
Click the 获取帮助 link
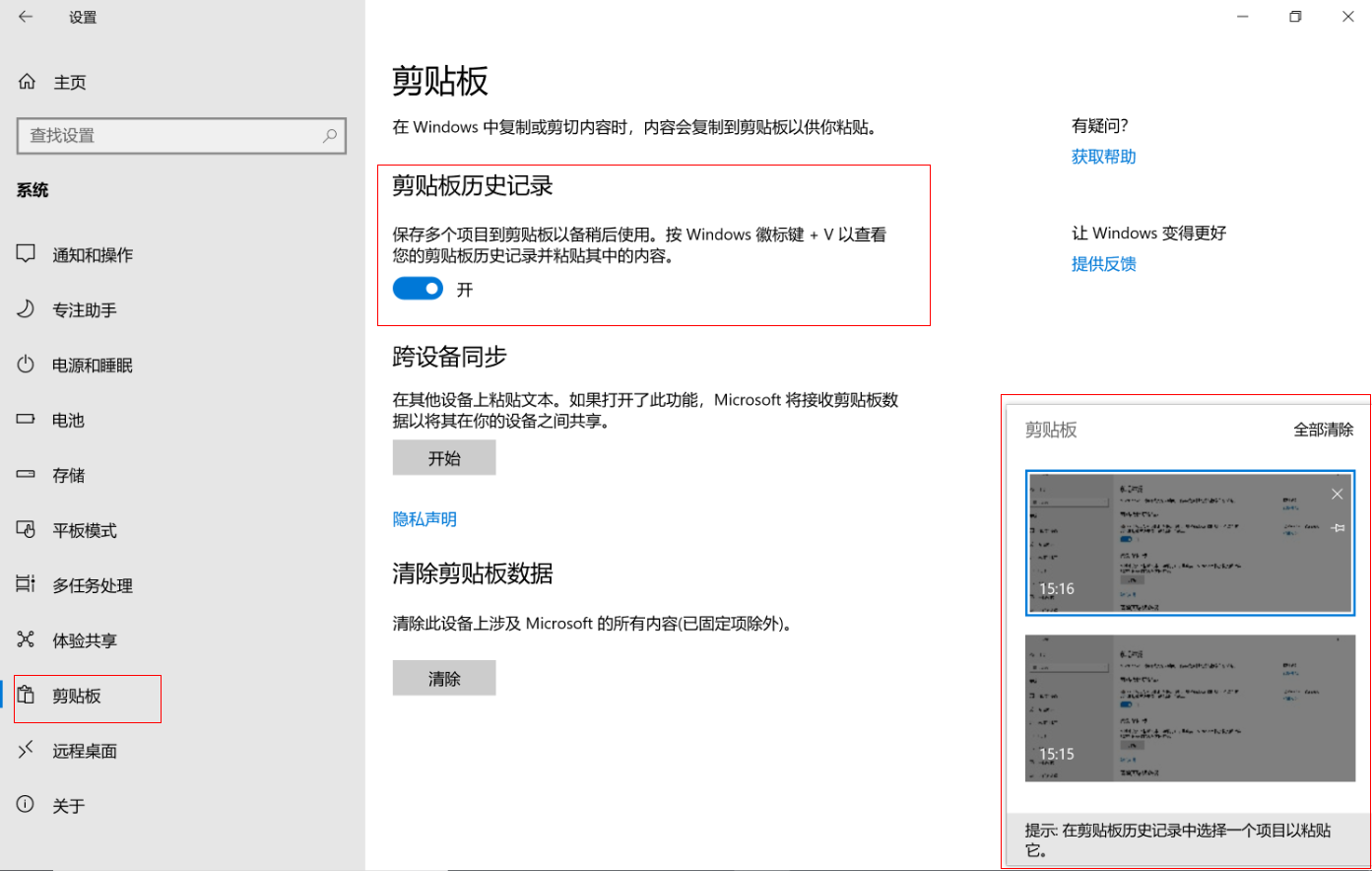pos(1103,157)
